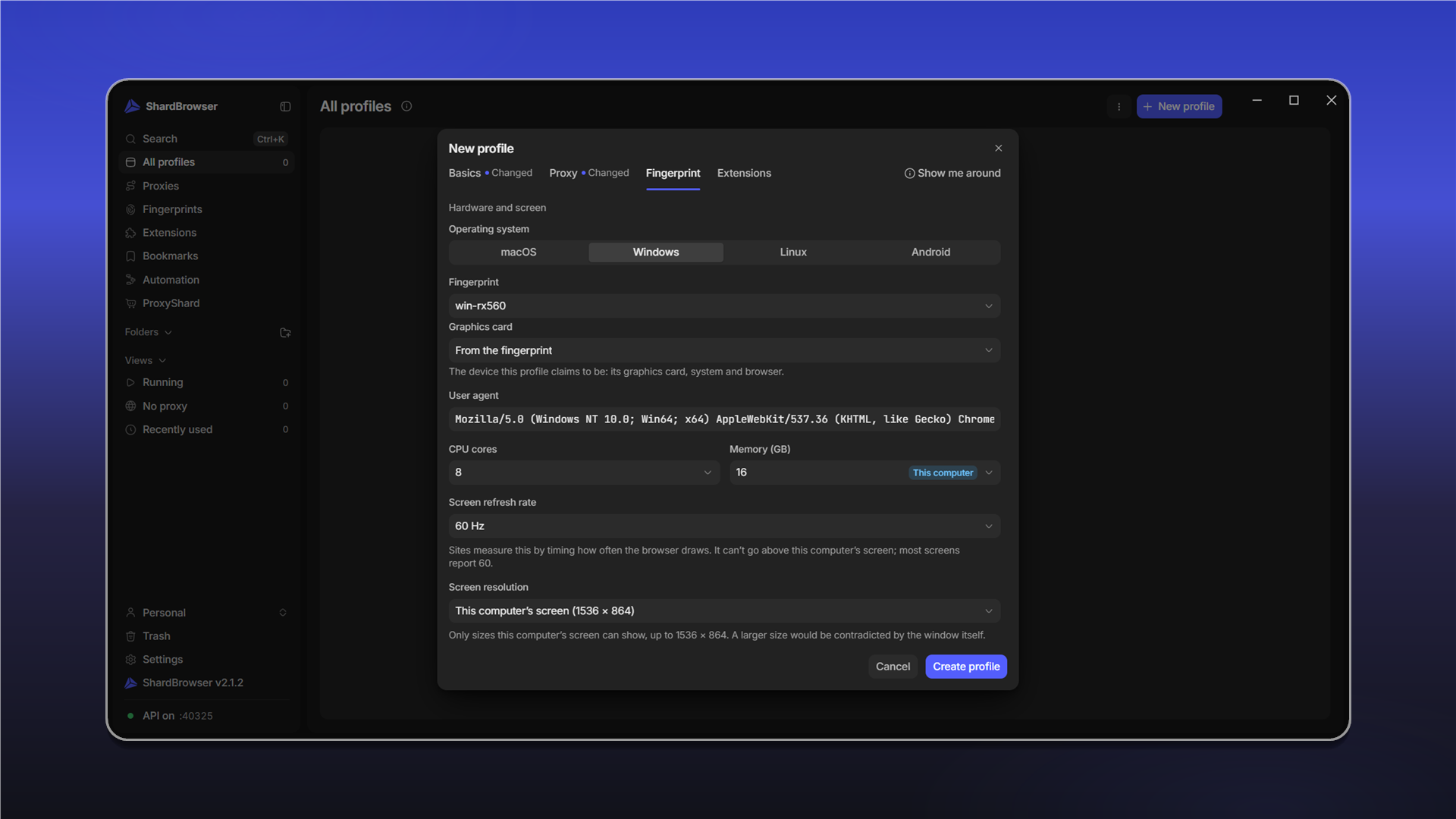Image resolution: width=1456 pixels, height=819 pixels.
Task: Open Bookmarks in sidebar
Action: coord(206,256)
